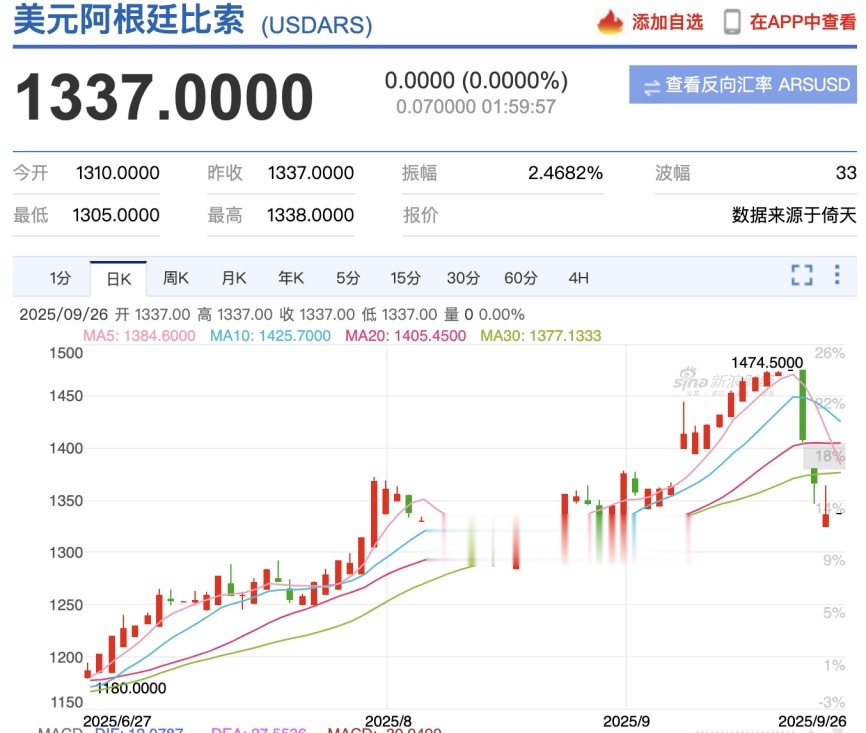Open 在APP中查看 link
866x733 pixels.
(x=802, y=22)
